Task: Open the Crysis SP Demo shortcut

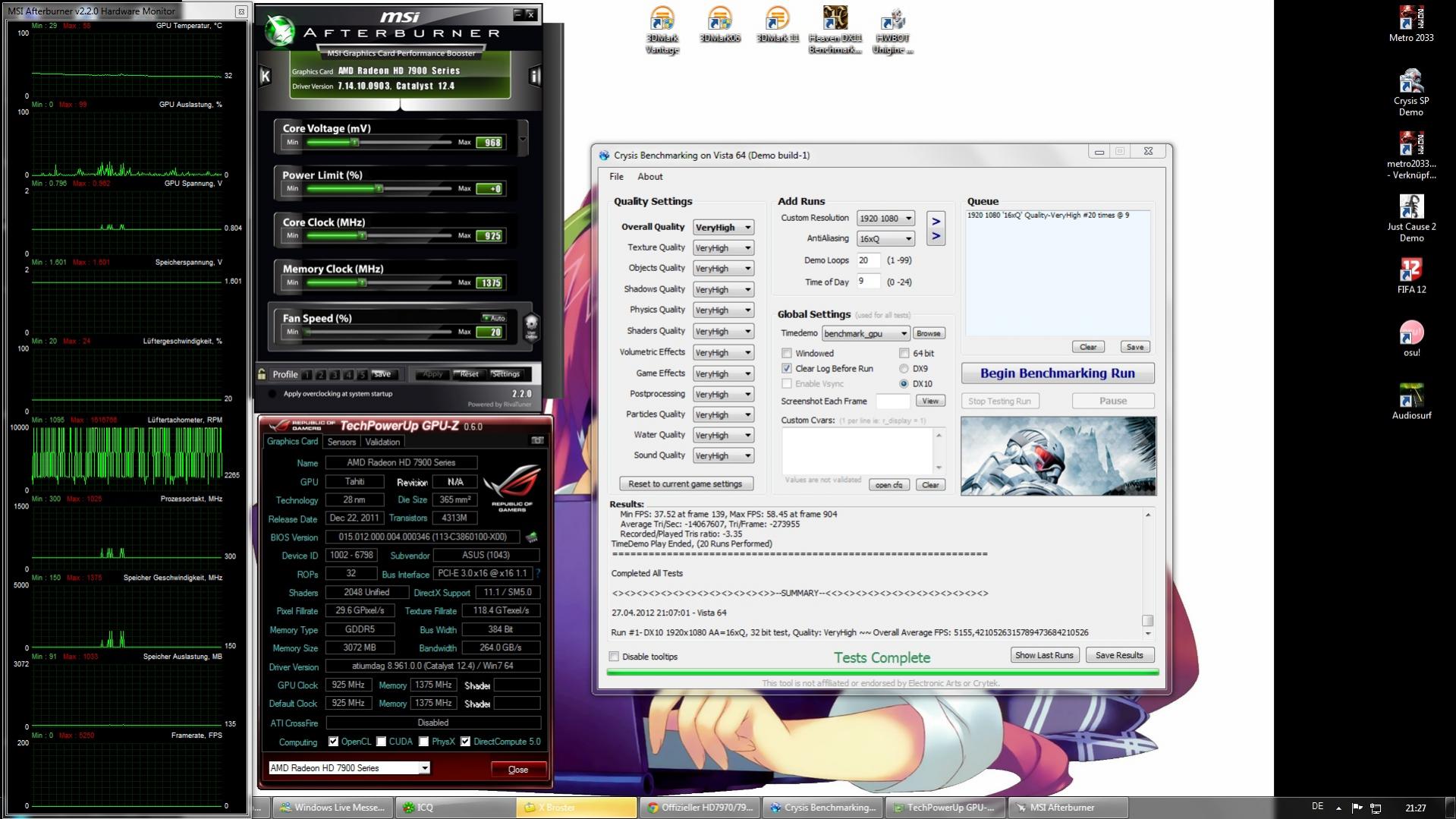Action: [1411, 93]
